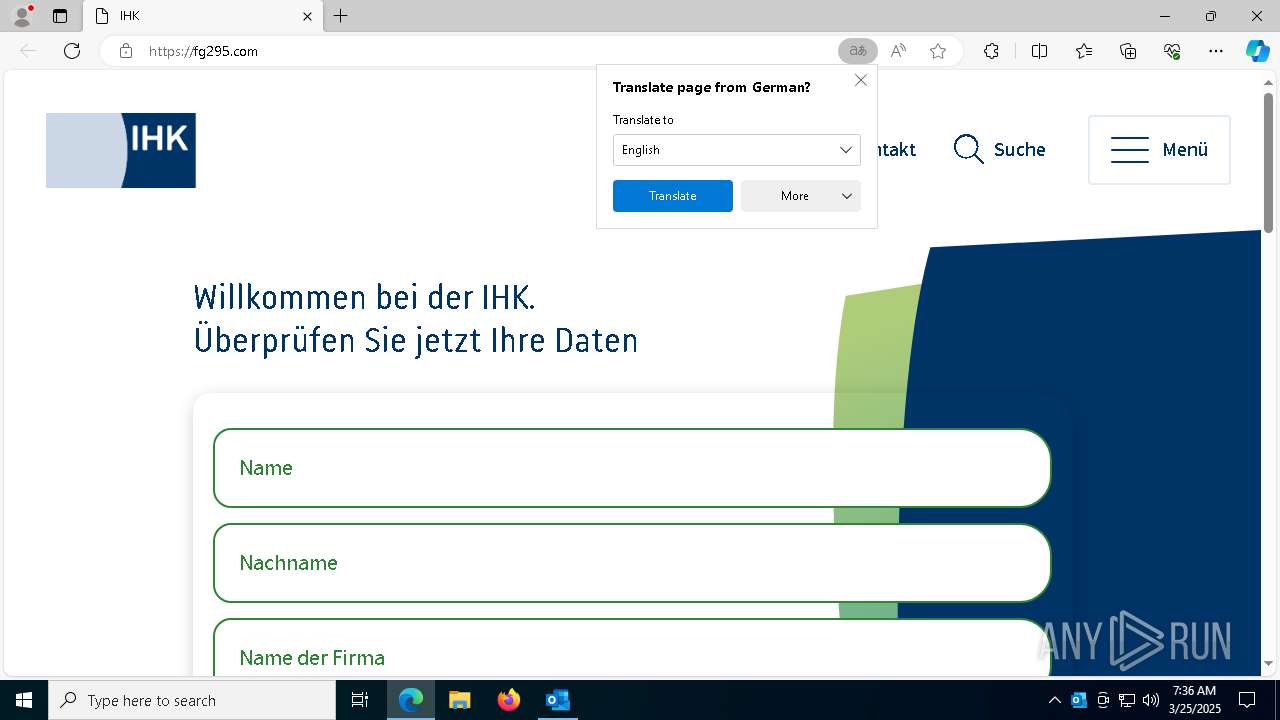Click the Read aloud icon

(x=898, y=51)
